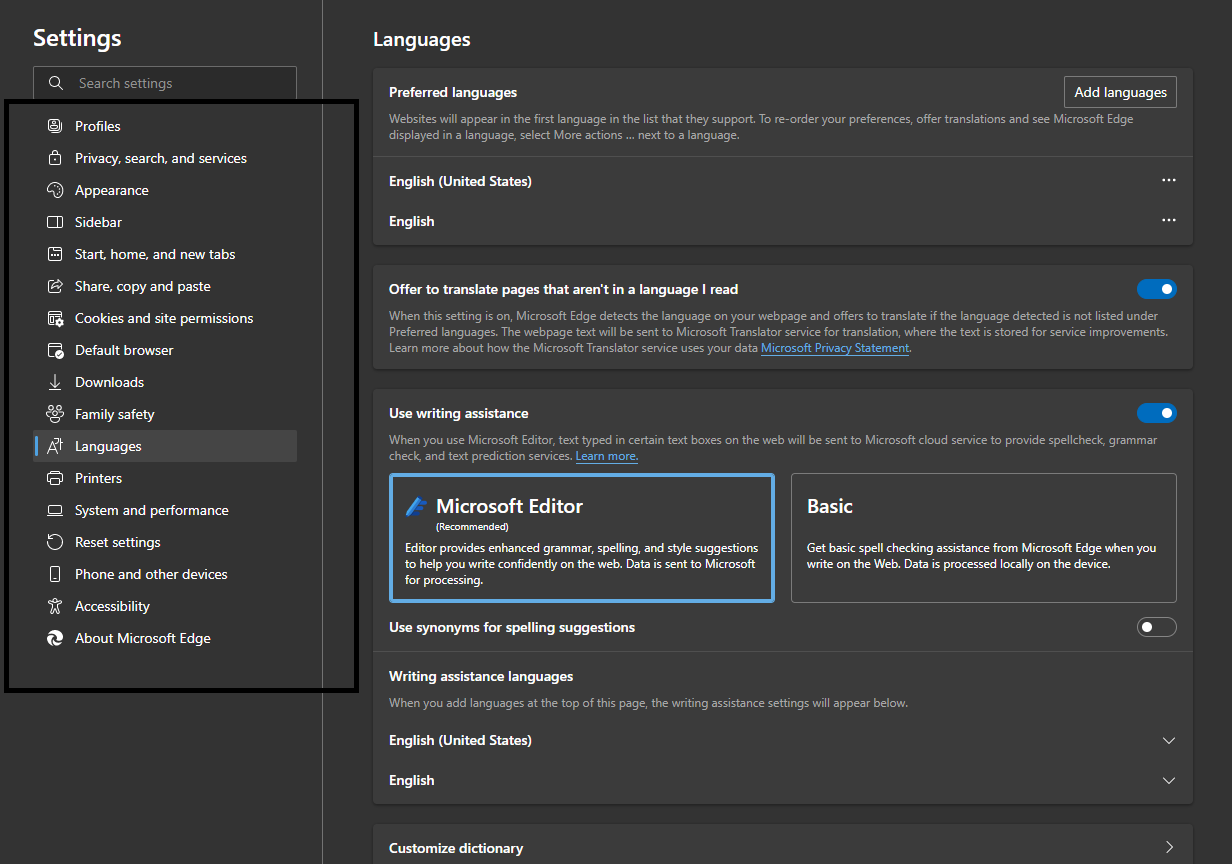Click the Accessibility figure icon

click(x=55, y=606)
